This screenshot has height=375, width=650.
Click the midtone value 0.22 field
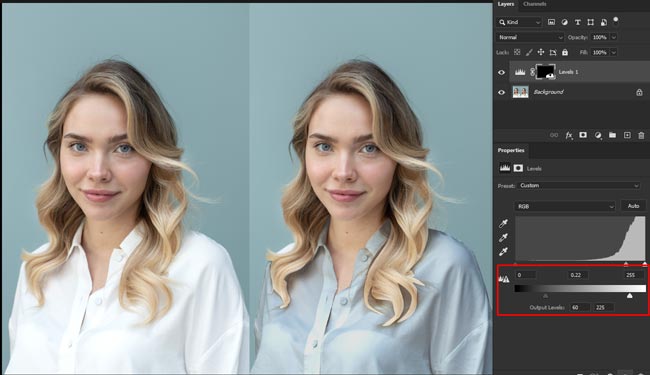click(x=577, y=275)
